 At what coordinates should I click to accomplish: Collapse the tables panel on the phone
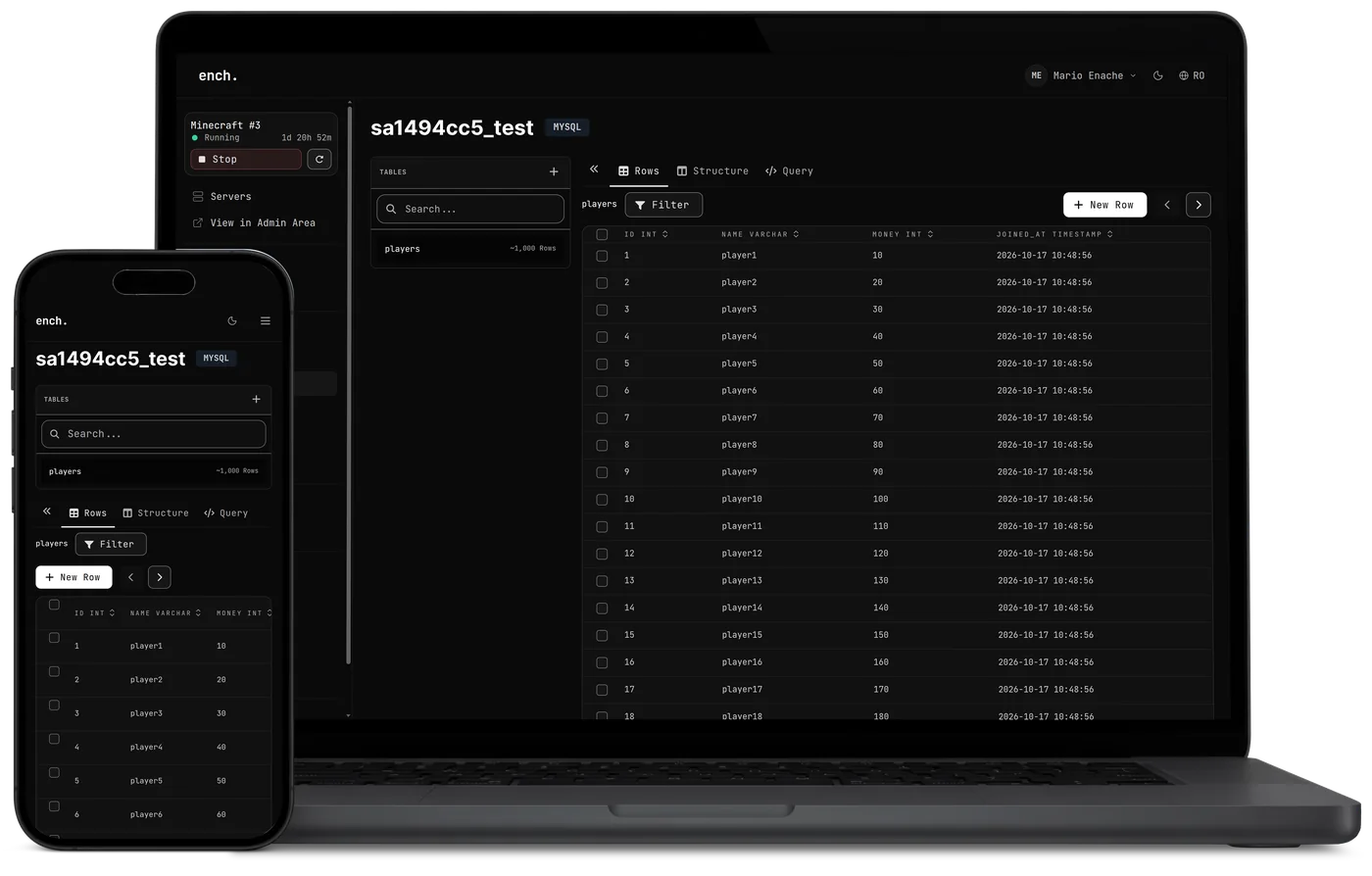click(x=47, y=511)
